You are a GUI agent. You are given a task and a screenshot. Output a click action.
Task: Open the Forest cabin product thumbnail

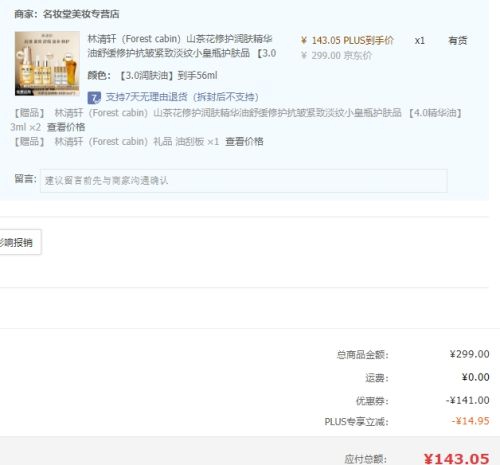pyautogui.click(x=47, y=63)
